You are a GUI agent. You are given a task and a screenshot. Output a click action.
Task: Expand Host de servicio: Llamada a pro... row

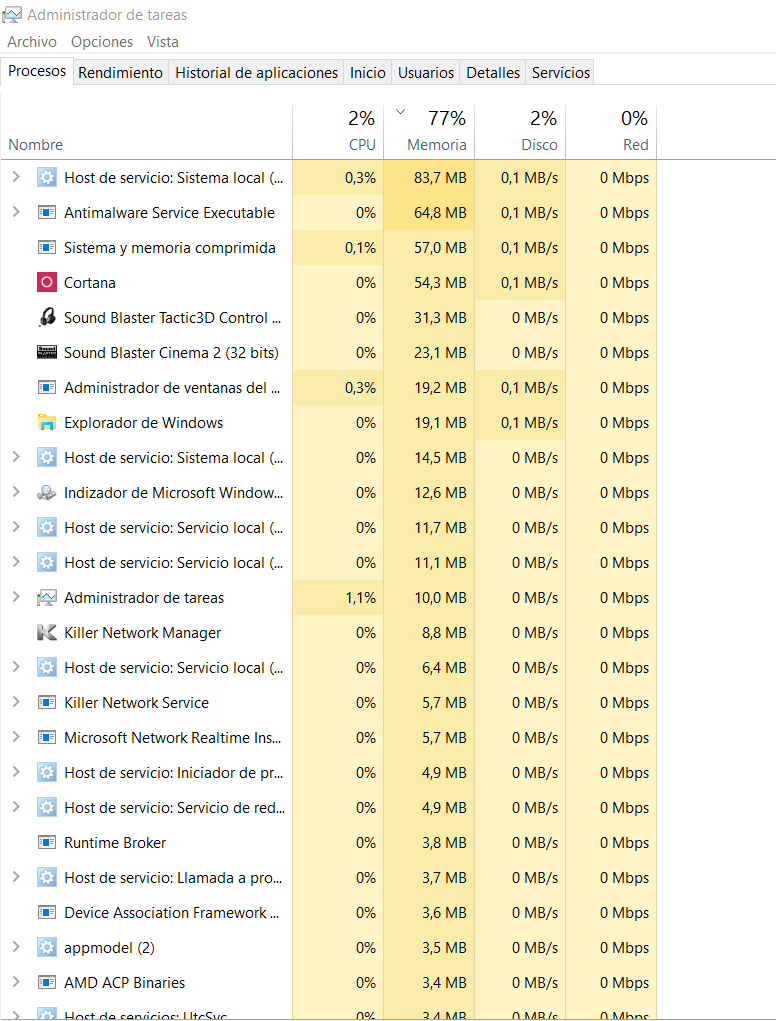(x=16, y=876)
